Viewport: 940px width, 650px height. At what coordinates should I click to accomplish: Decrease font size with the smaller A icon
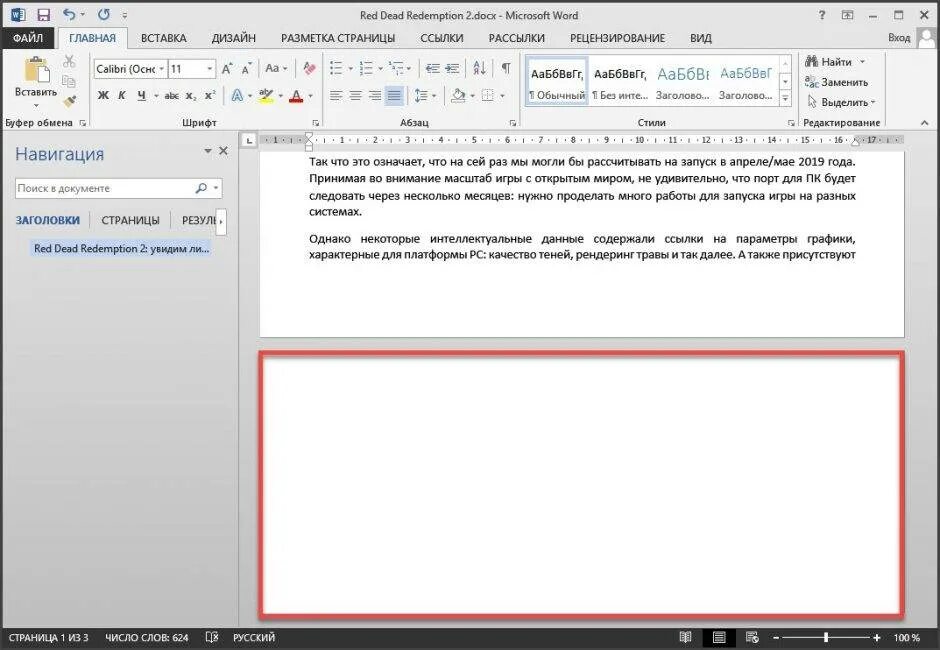[x=246, y=69]
